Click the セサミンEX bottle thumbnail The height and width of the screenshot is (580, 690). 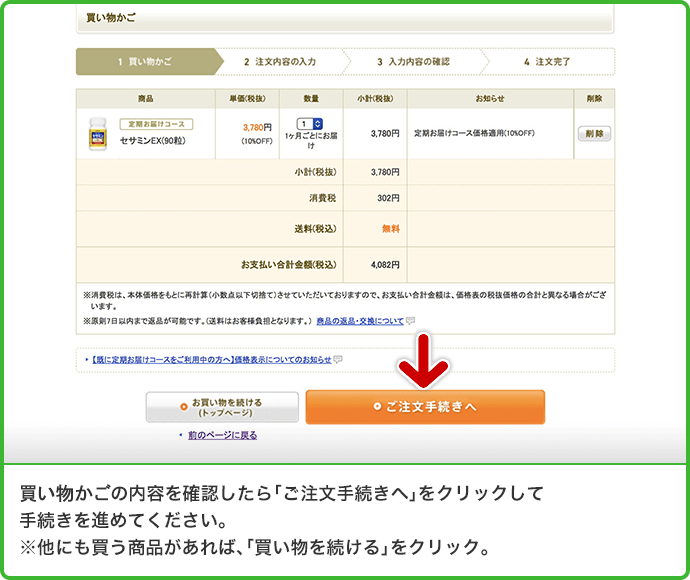pyautogui.click(x=98, y=134)
